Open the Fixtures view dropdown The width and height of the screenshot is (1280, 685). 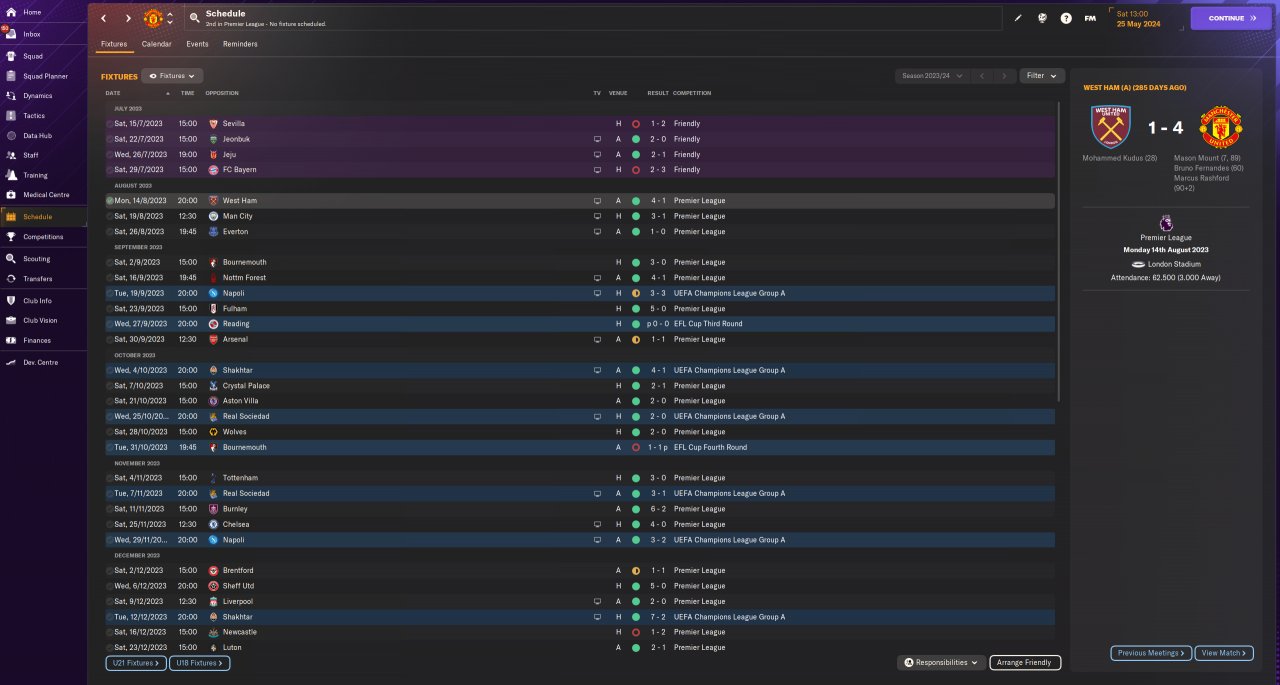click(172, 76)
